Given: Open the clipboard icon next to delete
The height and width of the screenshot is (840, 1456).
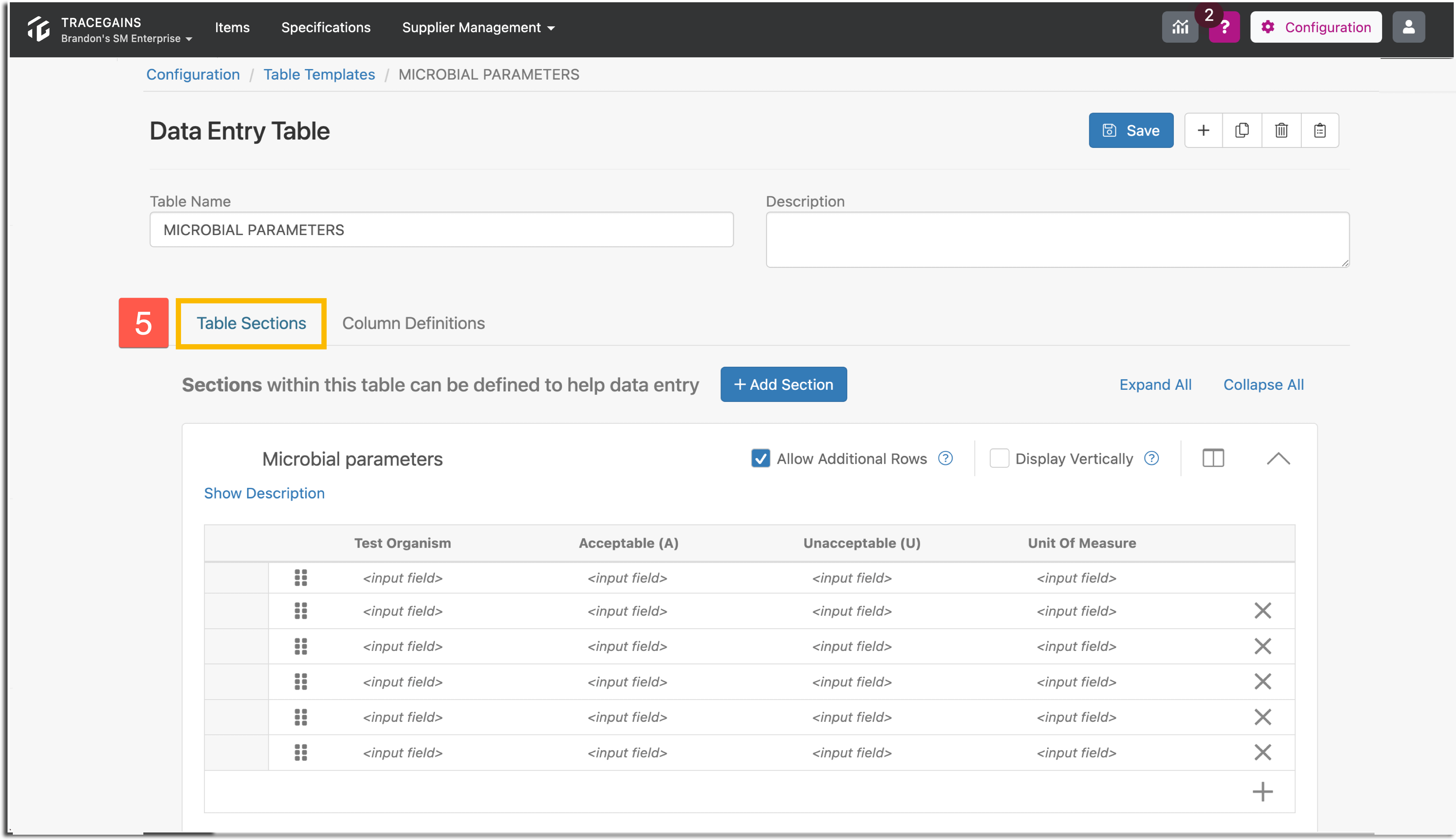Looking at the screenshot, I should point(1321,131).
